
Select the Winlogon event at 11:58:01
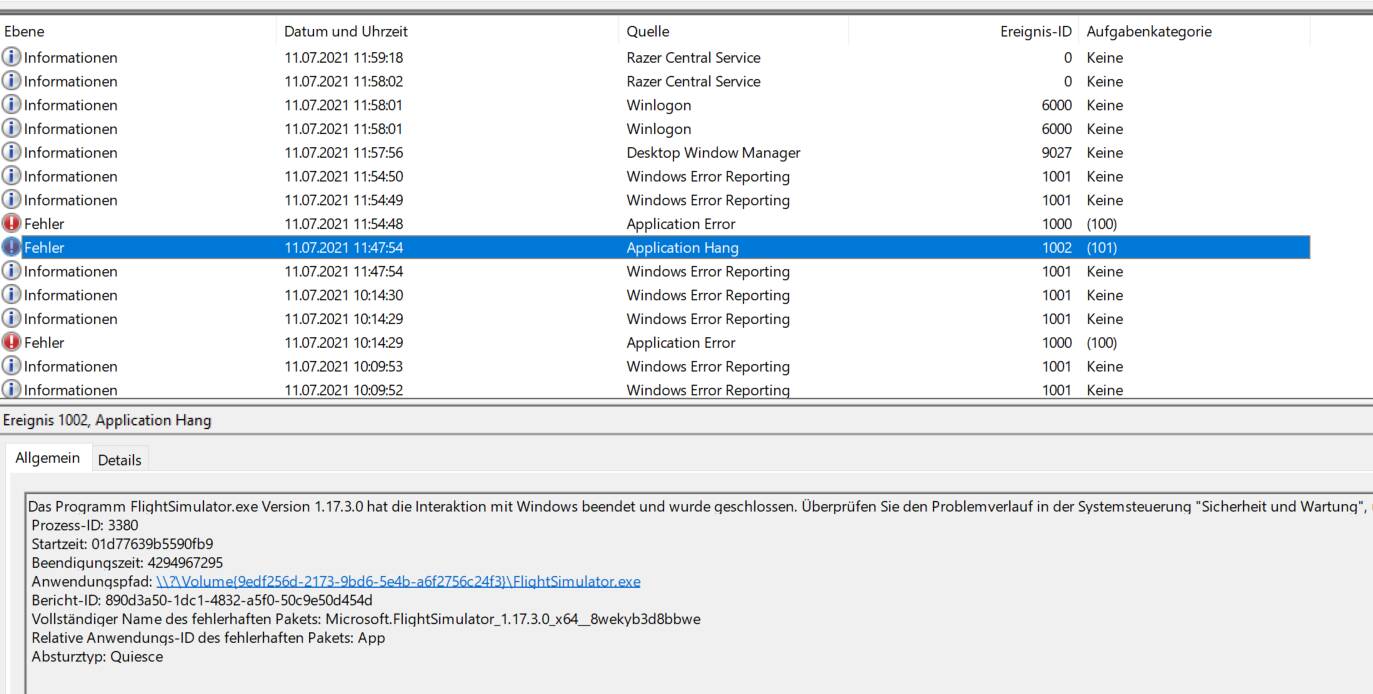tap(658, 105)
